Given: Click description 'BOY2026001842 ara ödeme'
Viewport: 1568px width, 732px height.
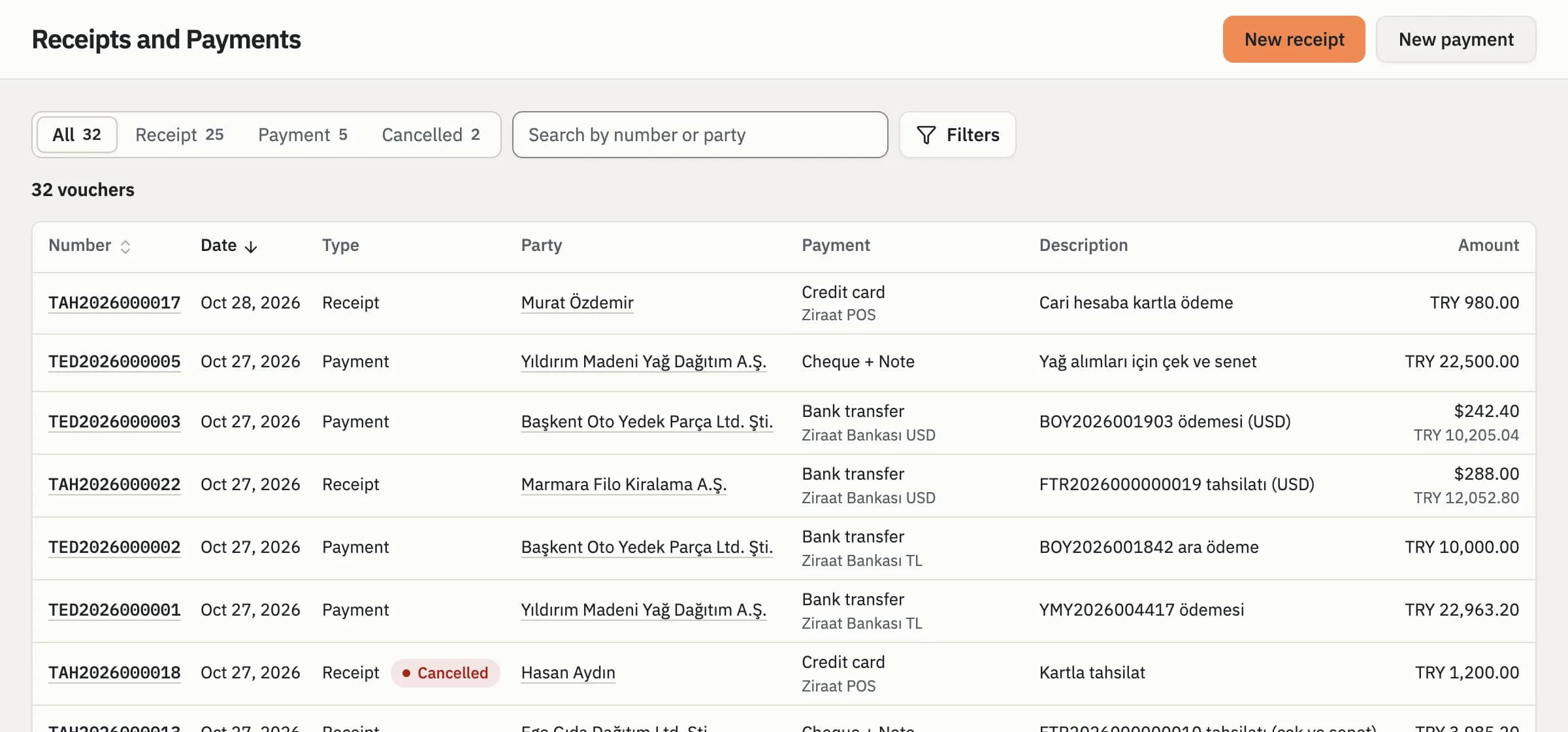Looking at the screenshot, I should click(x=1149, y=547).
